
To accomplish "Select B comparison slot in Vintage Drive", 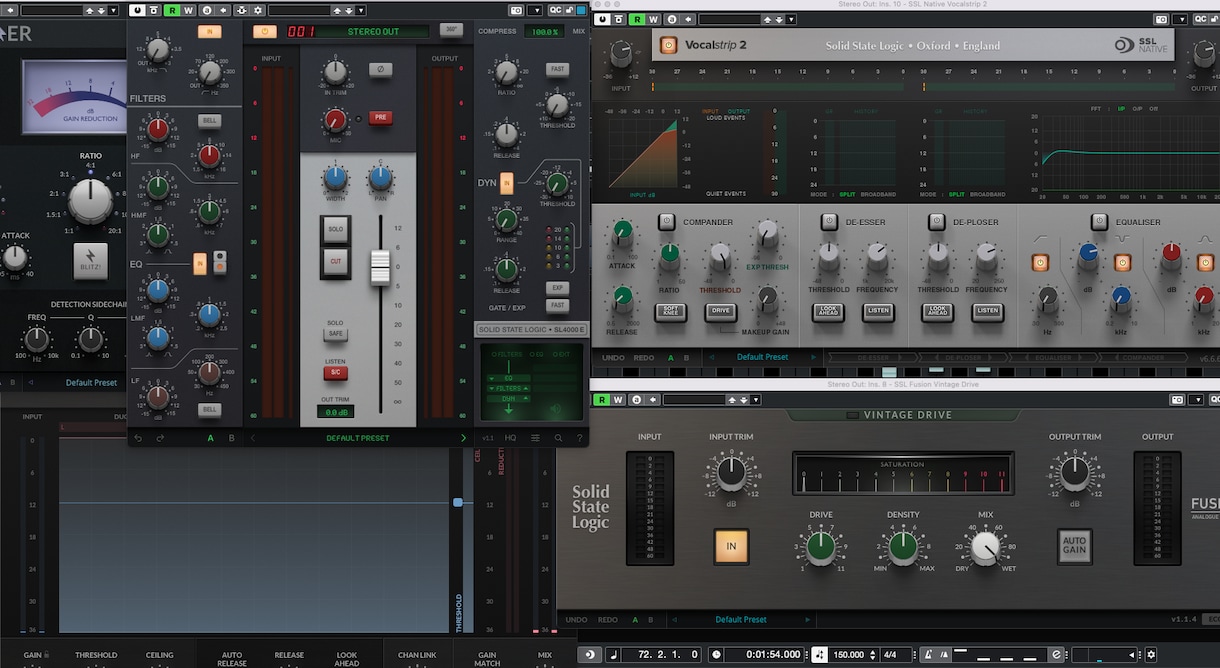I will [652, 620].
